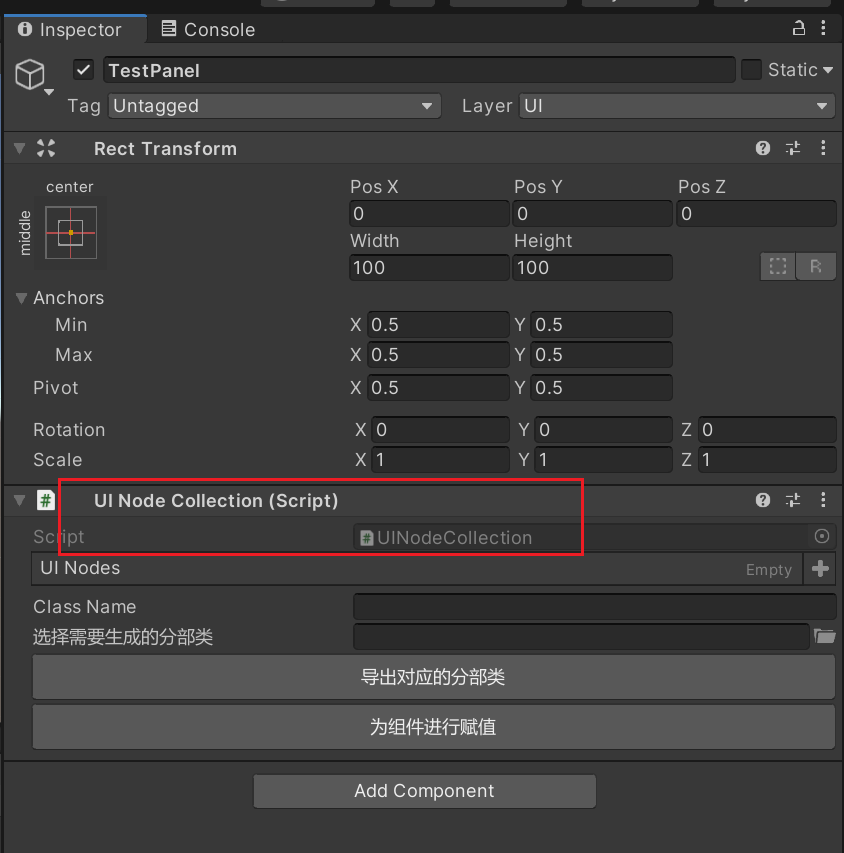The image size is (844, 853).
Task: Enable the Static checkbox
Action: pos(751,70)
